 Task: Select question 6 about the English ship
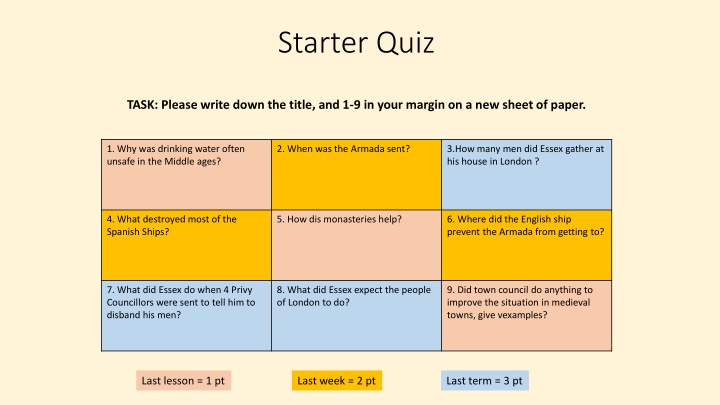(x=527, y=245)
